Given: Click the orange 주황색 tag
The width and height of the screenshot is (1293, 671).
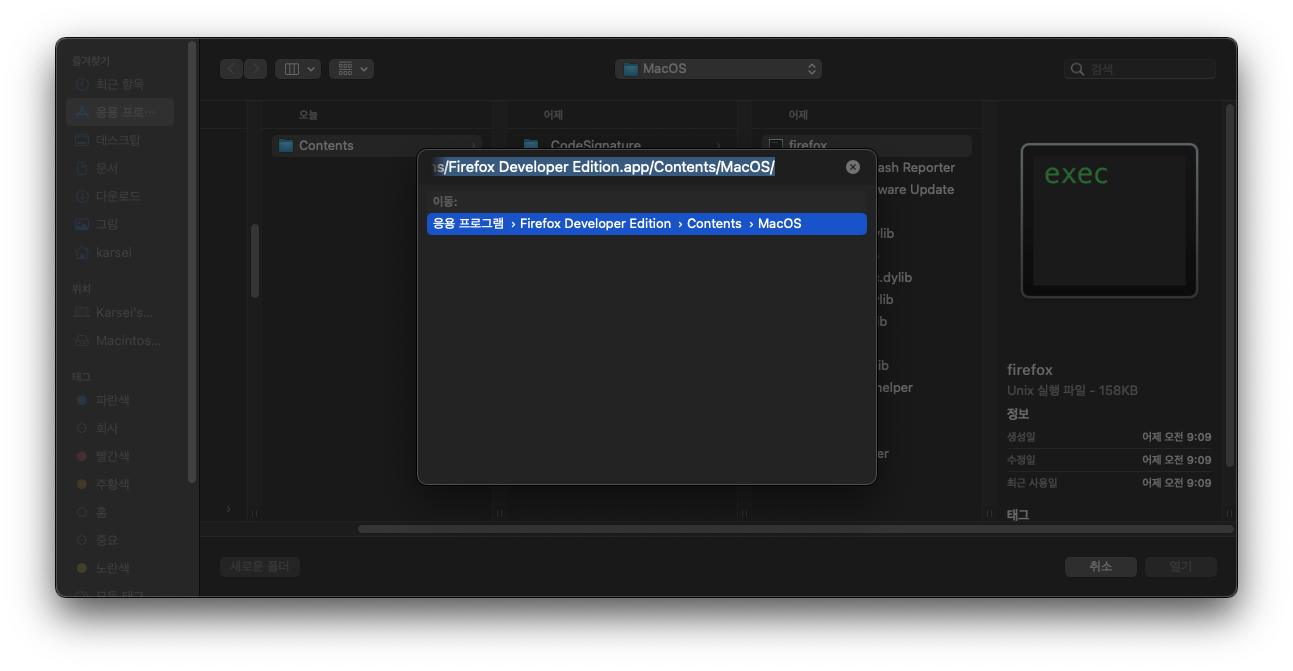Looking at the screenshot, I should 120,484.
